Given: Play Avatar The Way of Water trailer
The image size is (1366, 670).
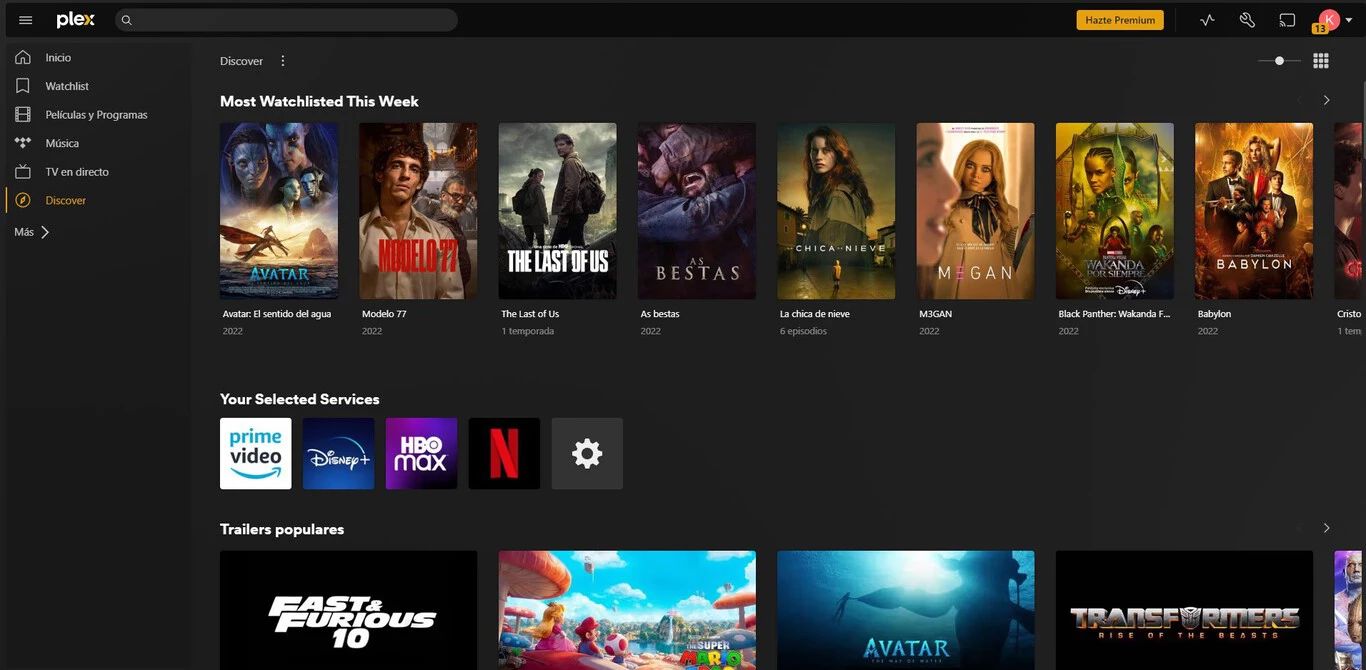Looking at the screenshot, I should (906, 610).
